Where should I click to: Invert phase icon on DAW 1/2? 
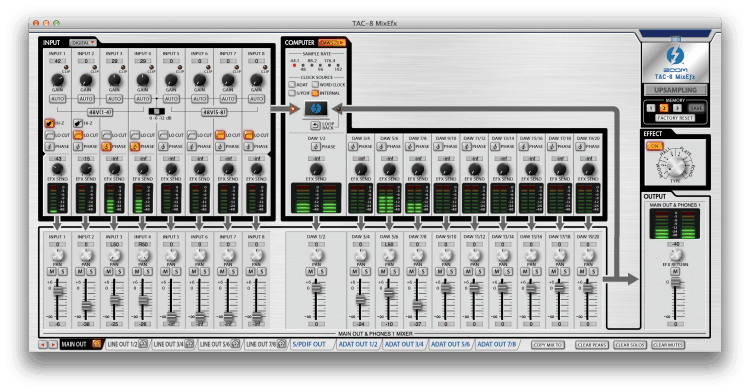[x=316, y=147]
